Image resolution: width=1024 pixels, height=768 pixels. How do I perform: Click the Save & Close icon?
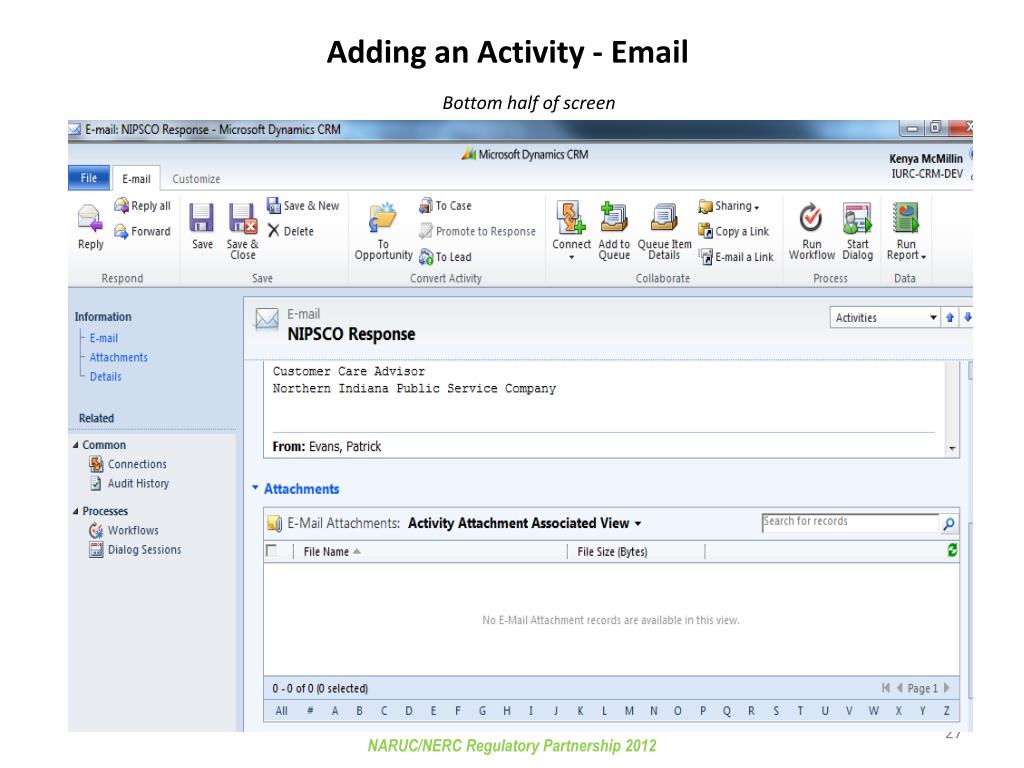point(242,231)
